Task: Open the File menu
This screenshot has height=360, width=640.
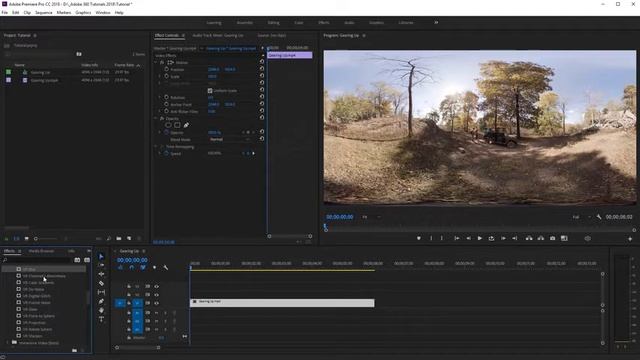Action: click(4, 13)
